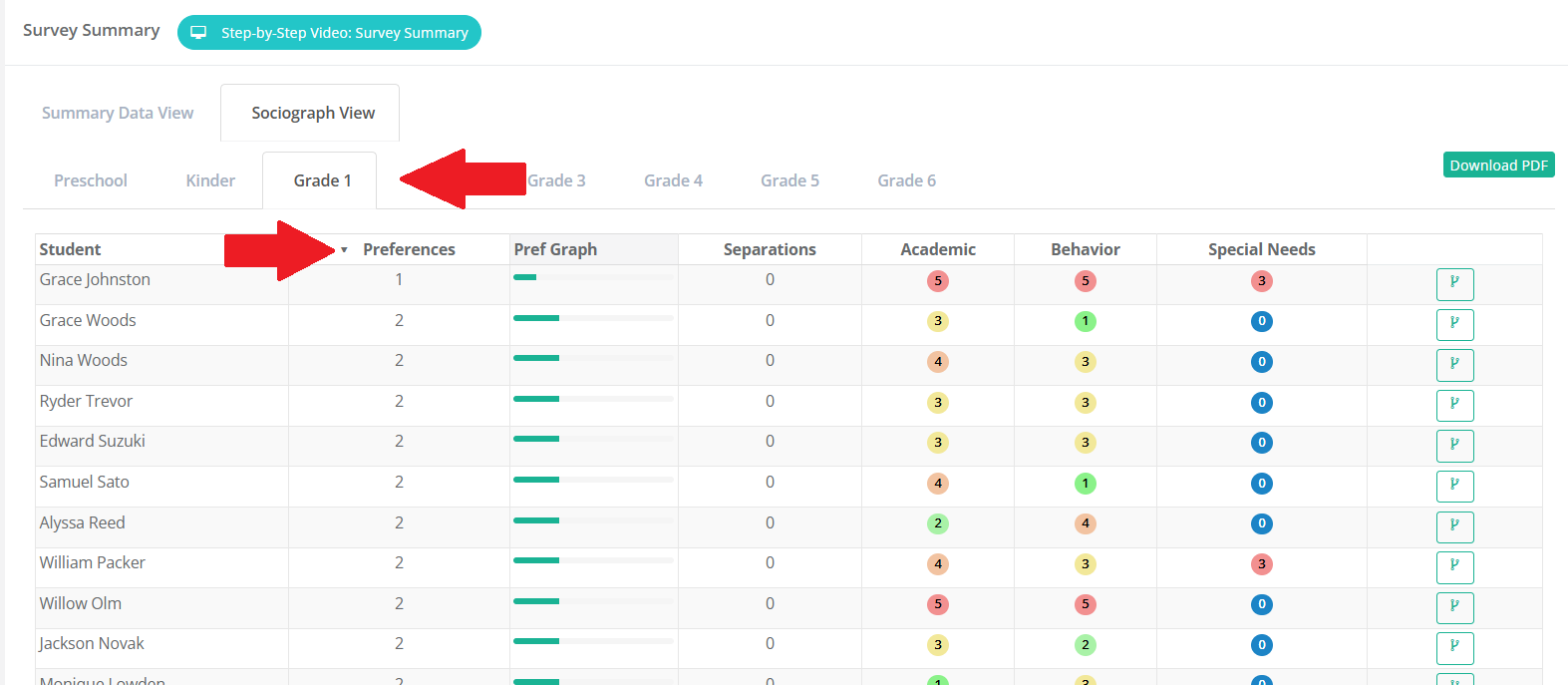The image size is (1568, 685).
Task: Click student name Edward Suzuki
Action: 92,441
